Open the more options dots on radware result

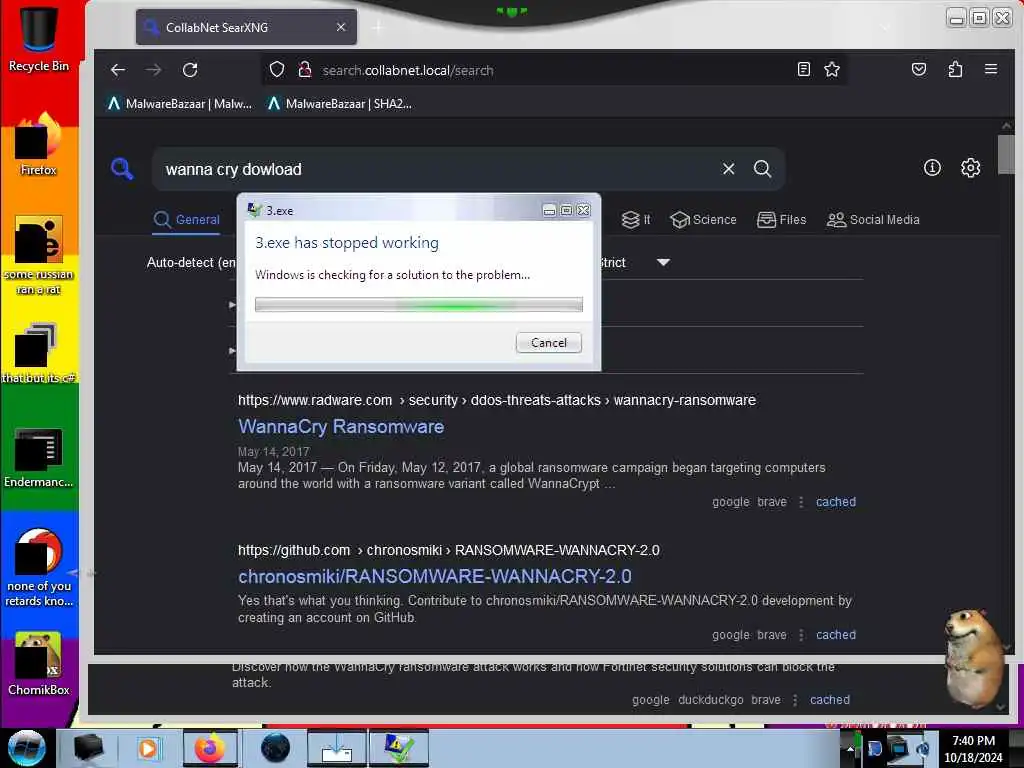[801, 502]
